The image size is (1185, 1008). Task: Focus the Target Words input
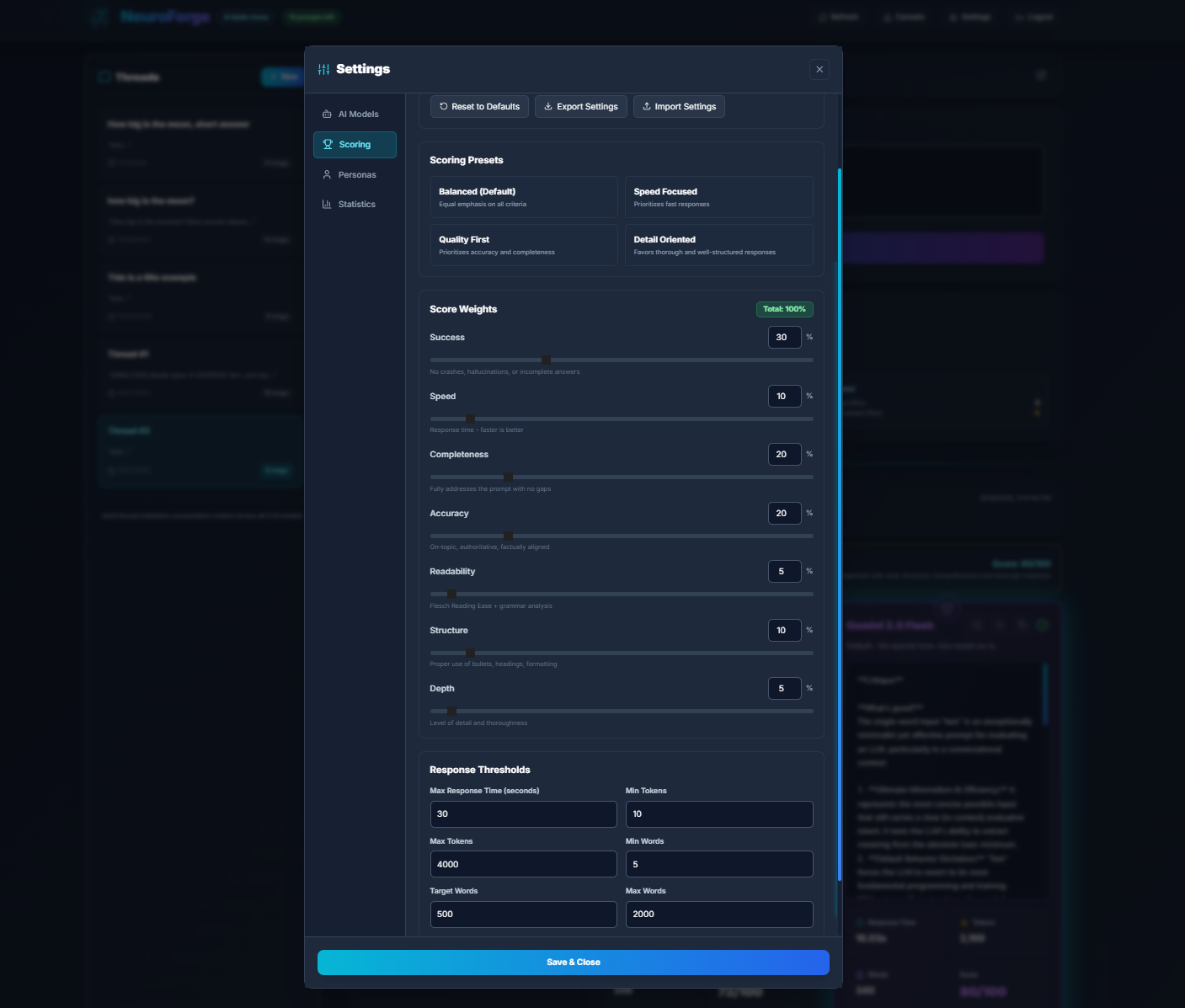pyautogui.click(x=523, y=915)
